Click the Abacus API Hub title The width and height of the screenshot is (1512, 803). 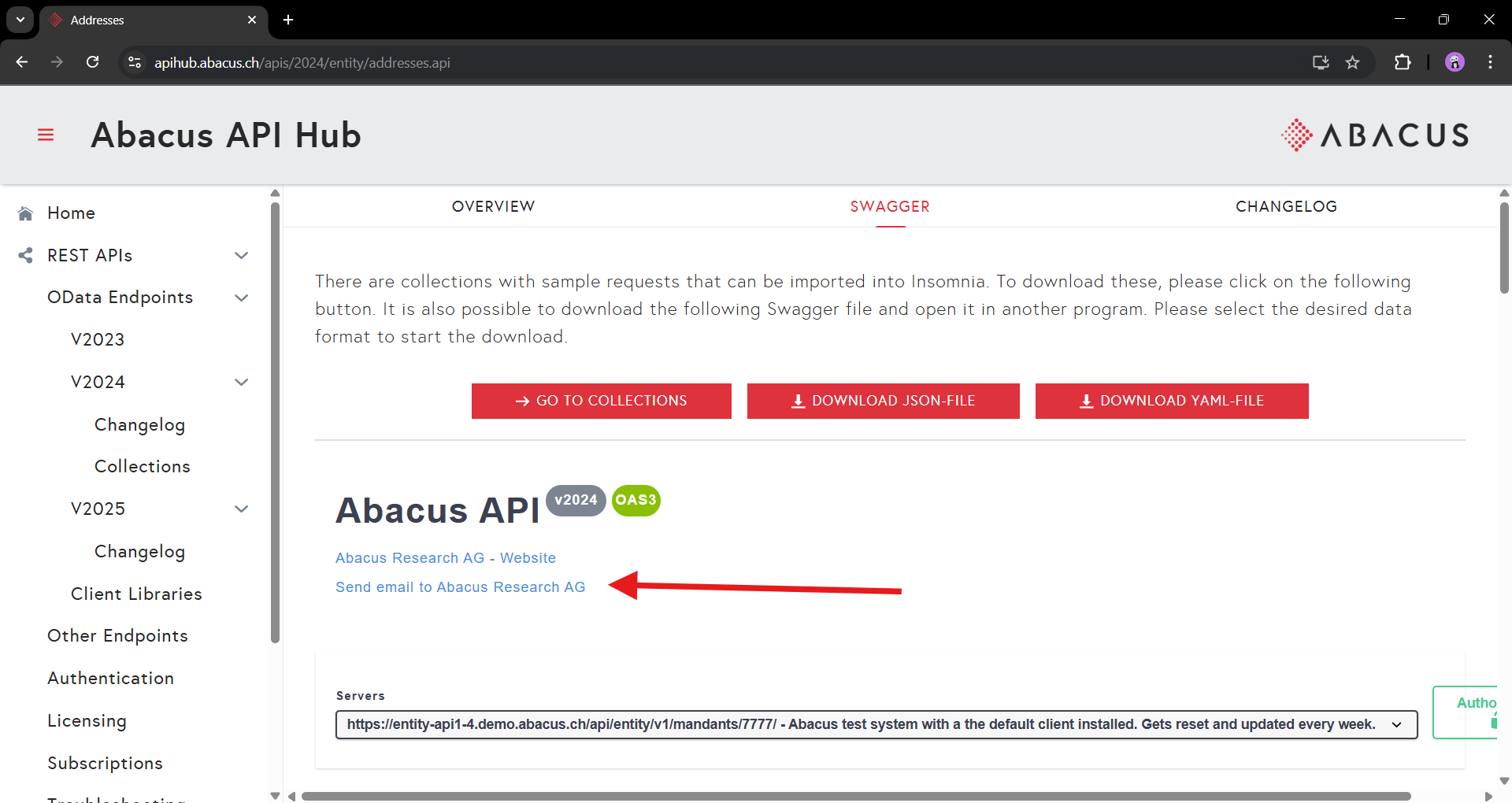226,135
